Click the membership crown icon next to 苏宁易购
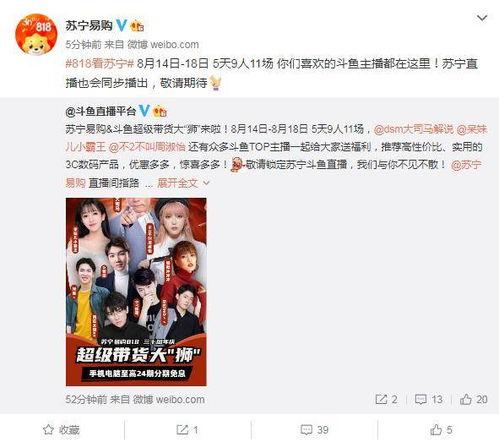Screen dimensions: 499x442 tap(137, 26)
